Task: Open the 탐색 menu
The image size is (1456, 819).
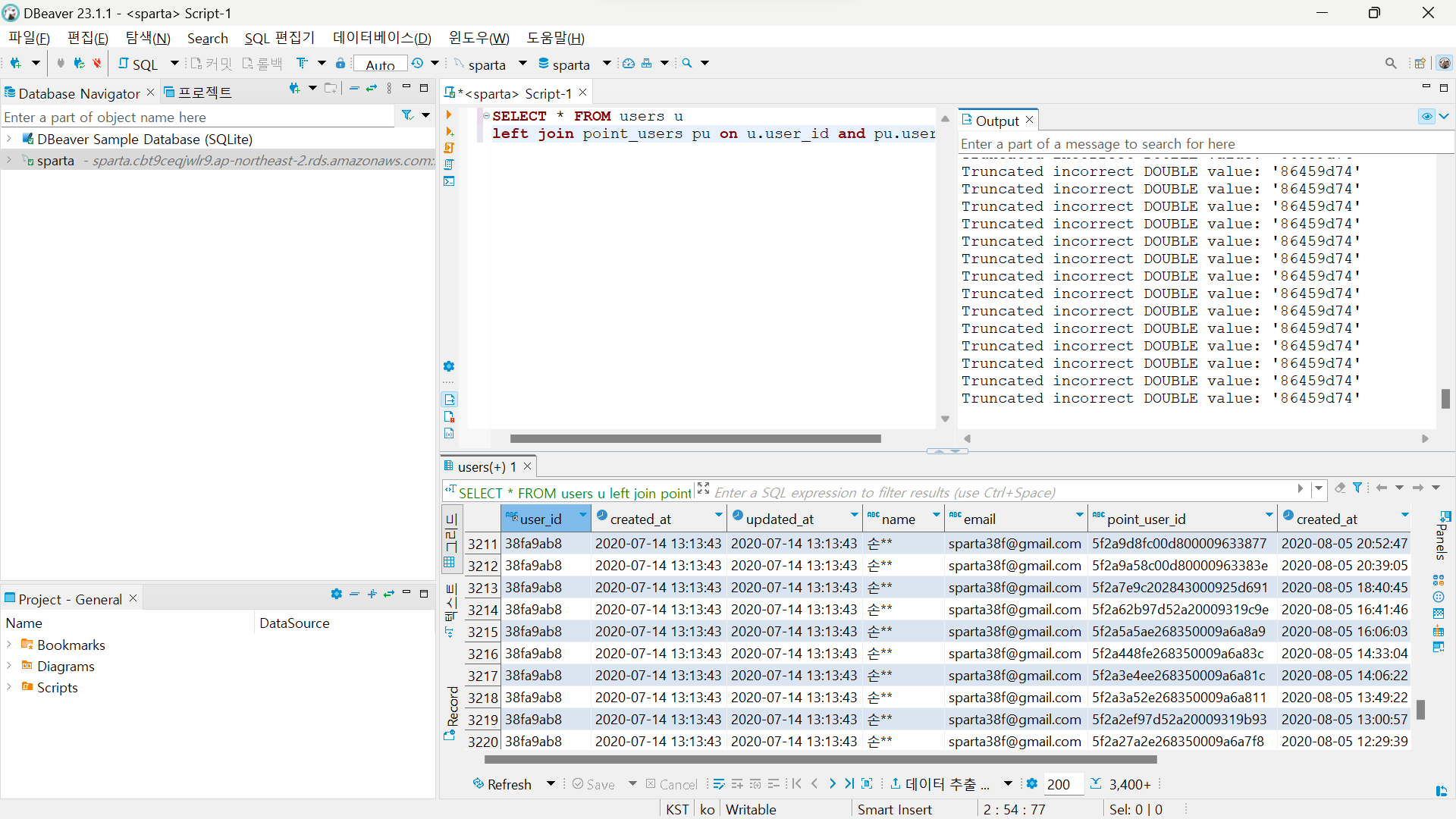Action: 148,38
